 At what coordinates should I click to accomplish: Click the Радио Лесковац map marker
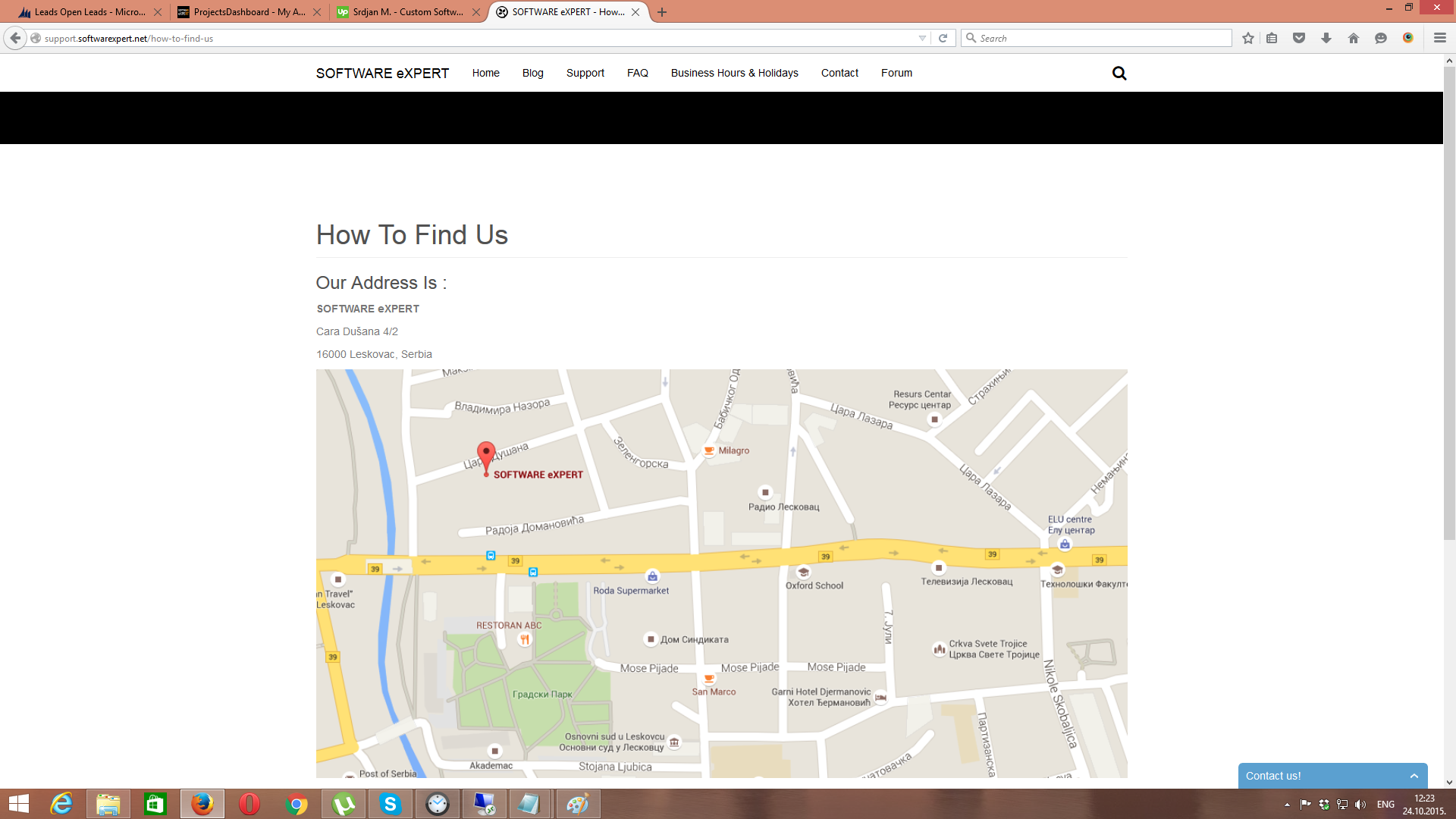click(x=765, y=492)
